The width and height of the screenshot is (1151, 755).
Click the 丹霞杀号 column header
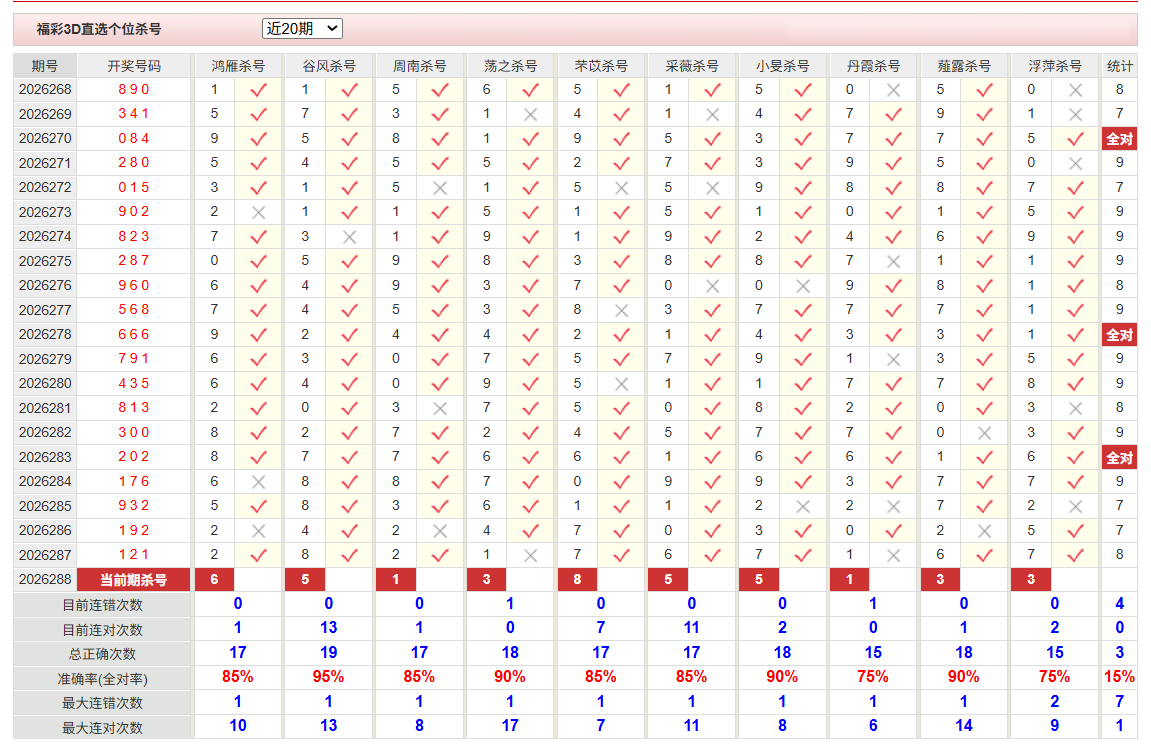[874, 66]
